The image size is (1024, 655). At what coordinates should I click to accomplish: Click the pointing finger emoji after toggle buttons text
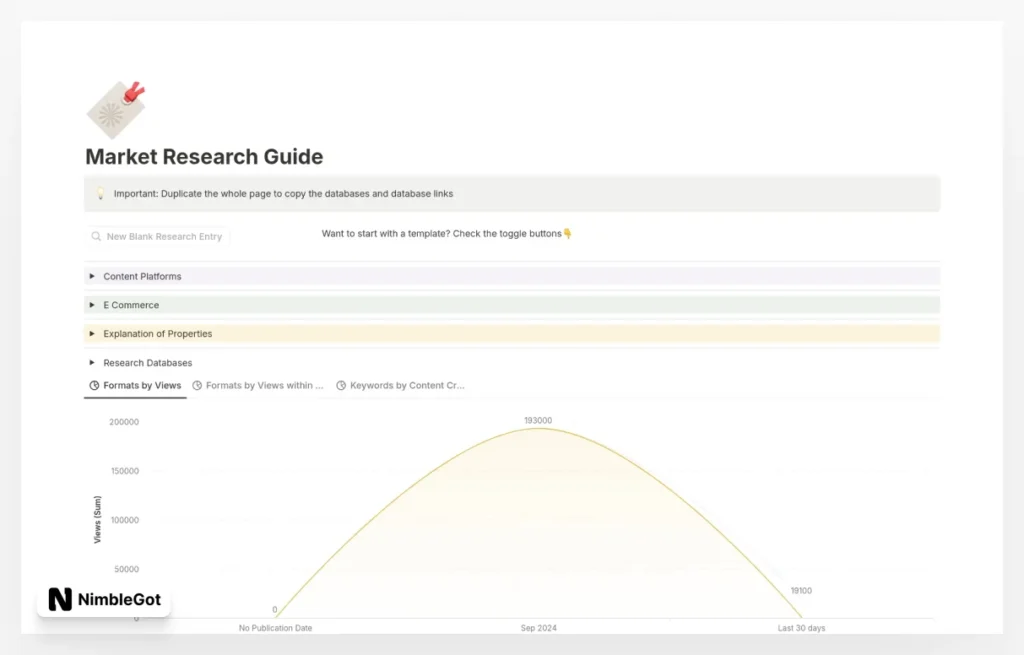pos(567,233)
